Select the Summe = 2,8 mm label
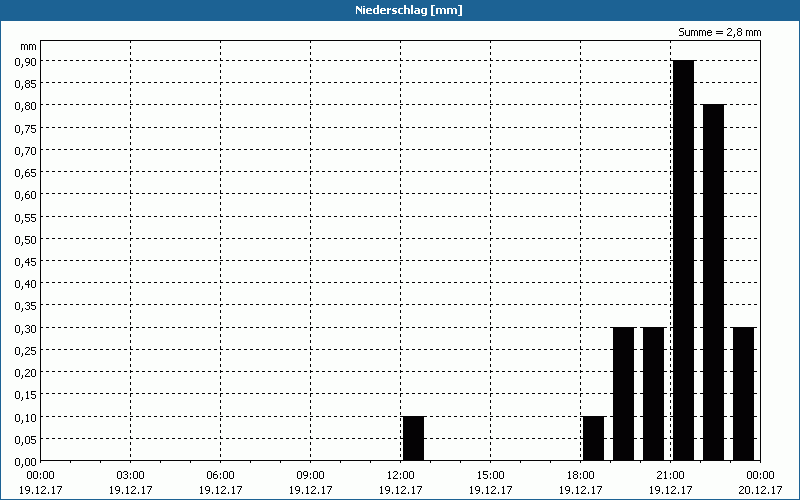800x500 pixels. click(x=719, y=32)
